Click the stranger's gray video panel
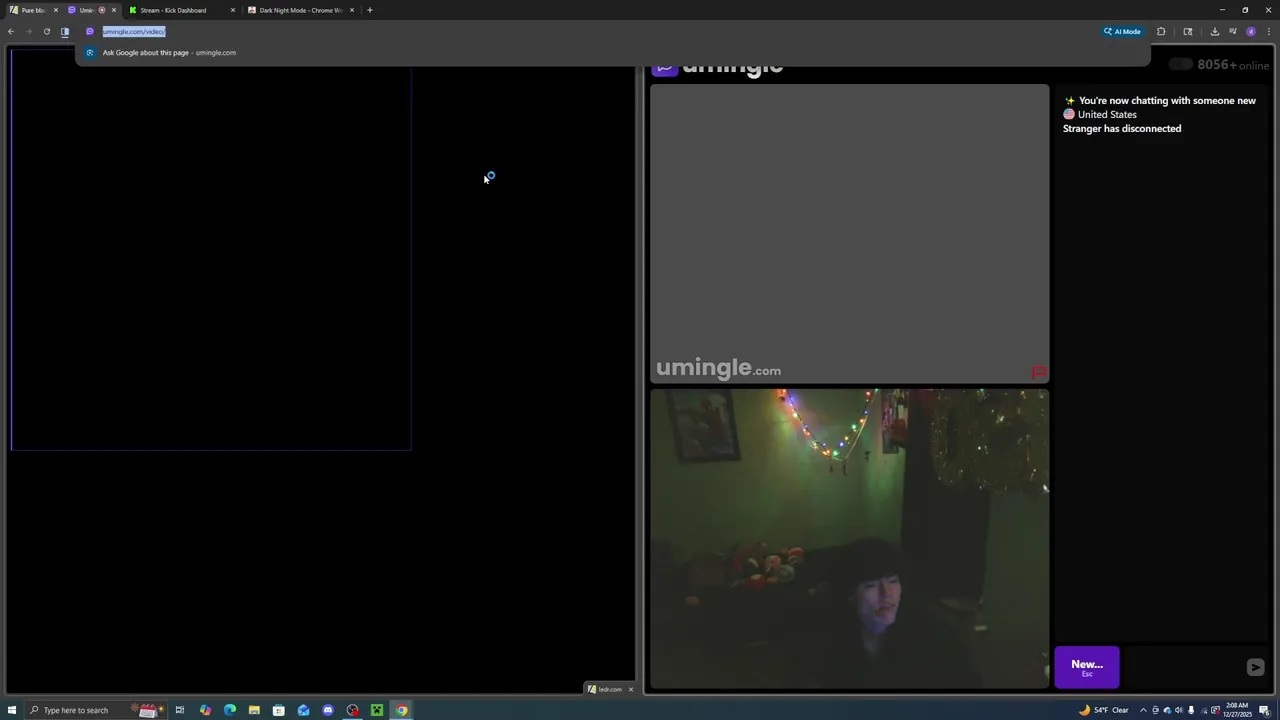 pyautogui.click(x=850, y=234)
